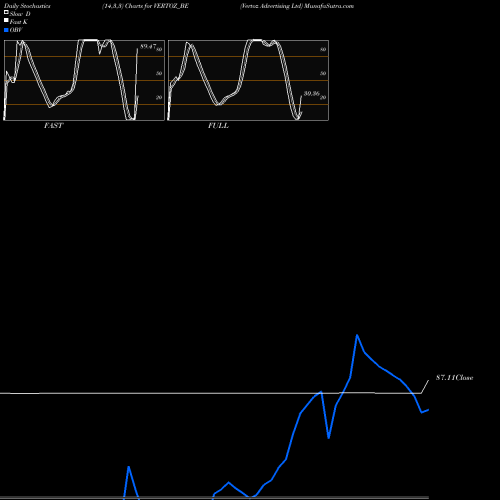The height and width of the screenshot is (500, 500).
Task: Click the 39.36 value in FULL chart
Action: [312, 94]
